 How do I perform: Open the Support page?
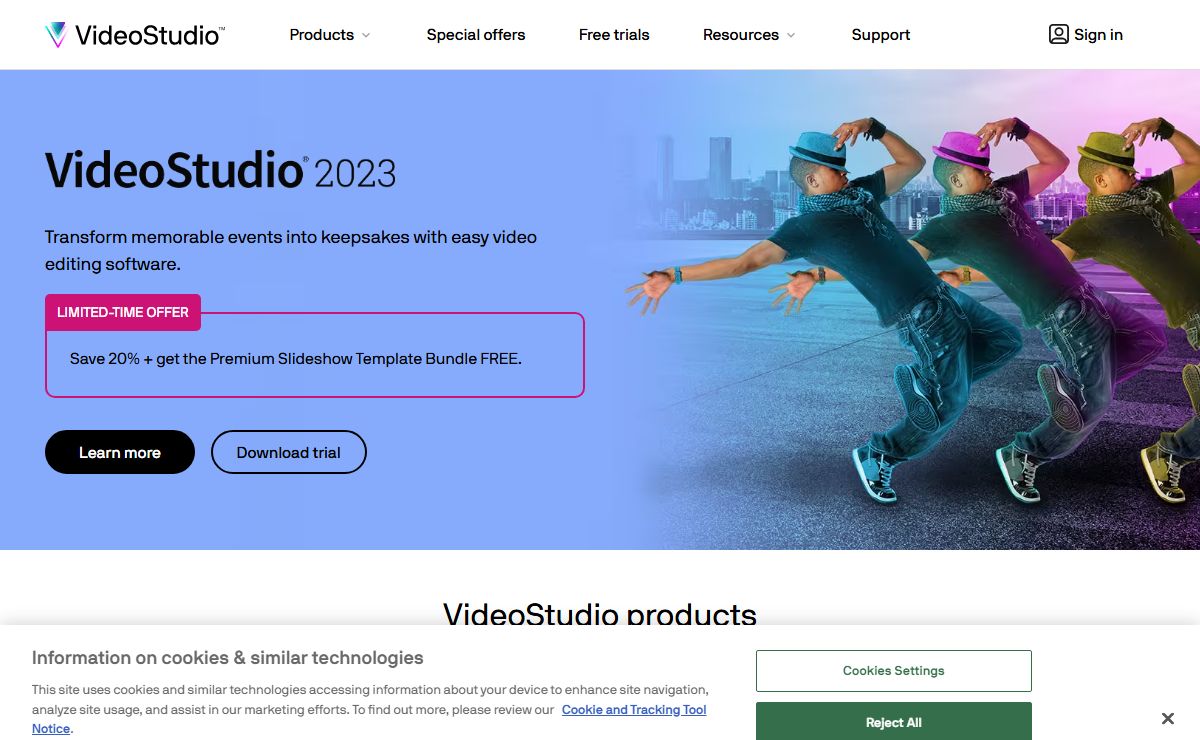pos(881,35)
